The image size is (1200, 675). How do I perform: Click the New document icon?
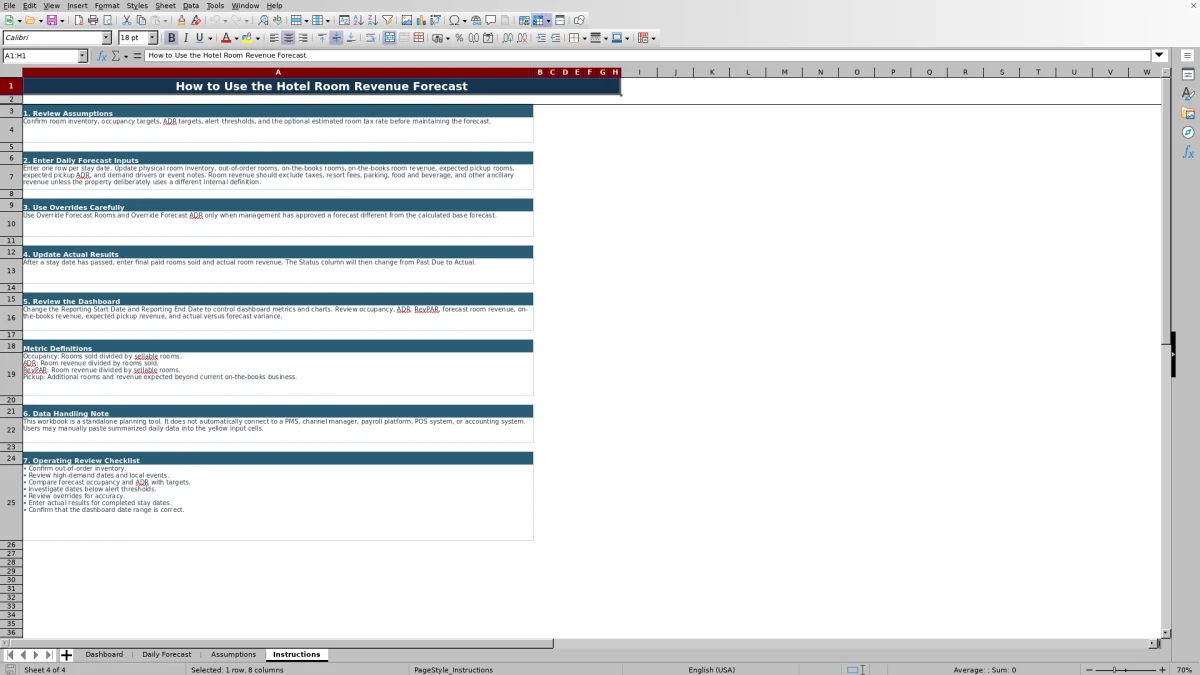[x=9, y=20]
